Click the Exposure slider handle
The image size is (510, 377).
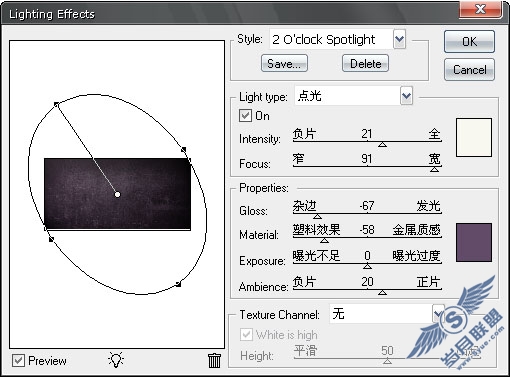pyautogui.click(x=367, y=266)
